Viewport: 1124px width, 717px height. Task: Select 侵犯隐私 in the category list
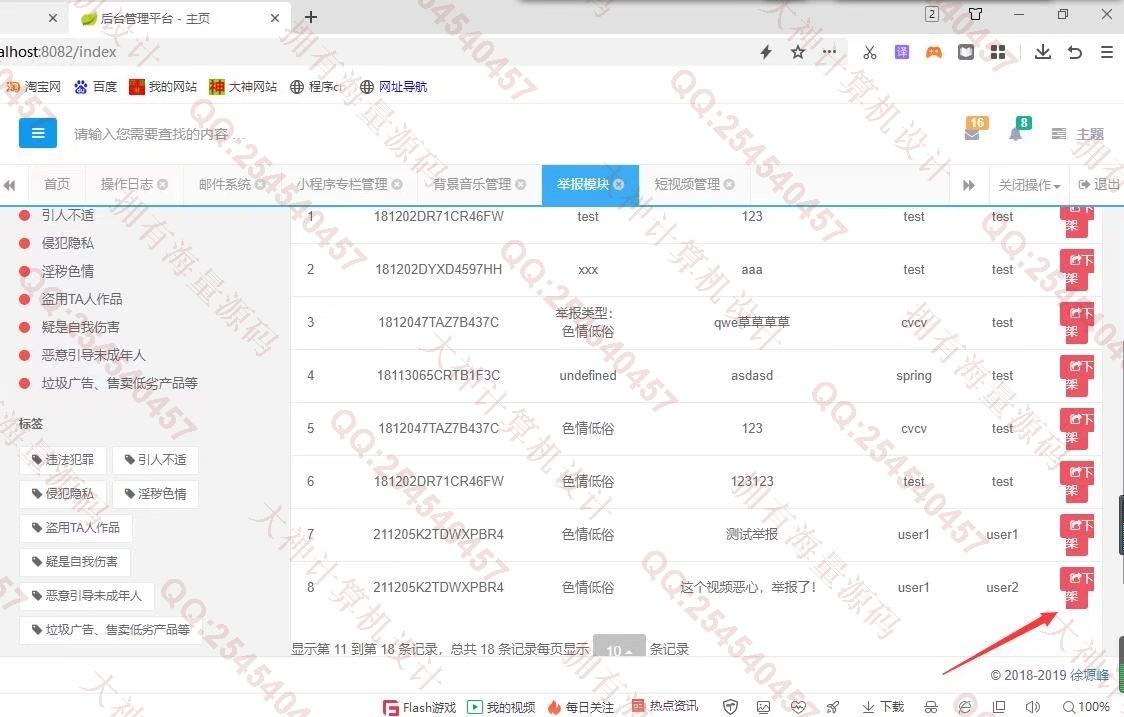coord(67,243)
